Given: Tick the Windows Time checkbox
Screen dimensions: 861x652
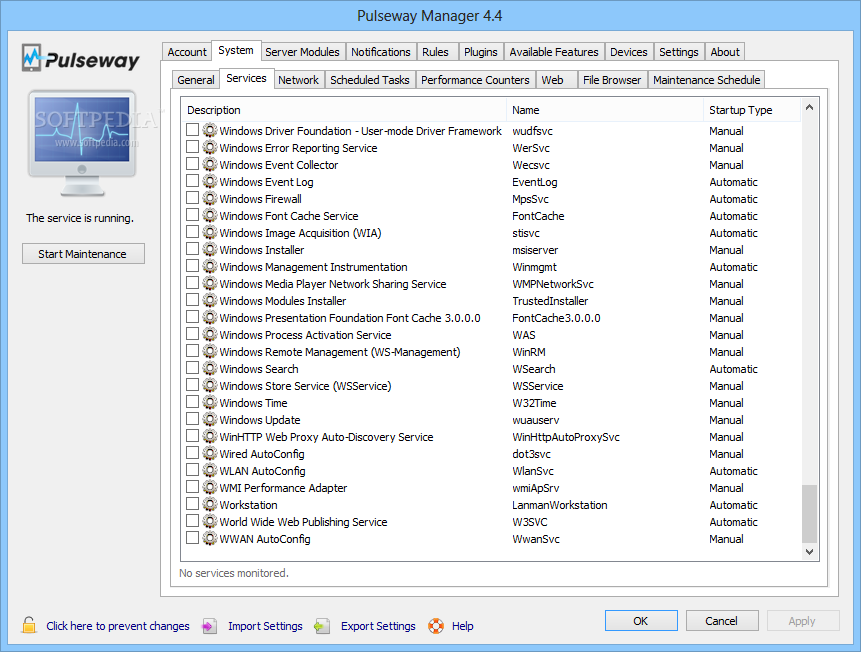Looking at the screenshot, I should 192,402.
